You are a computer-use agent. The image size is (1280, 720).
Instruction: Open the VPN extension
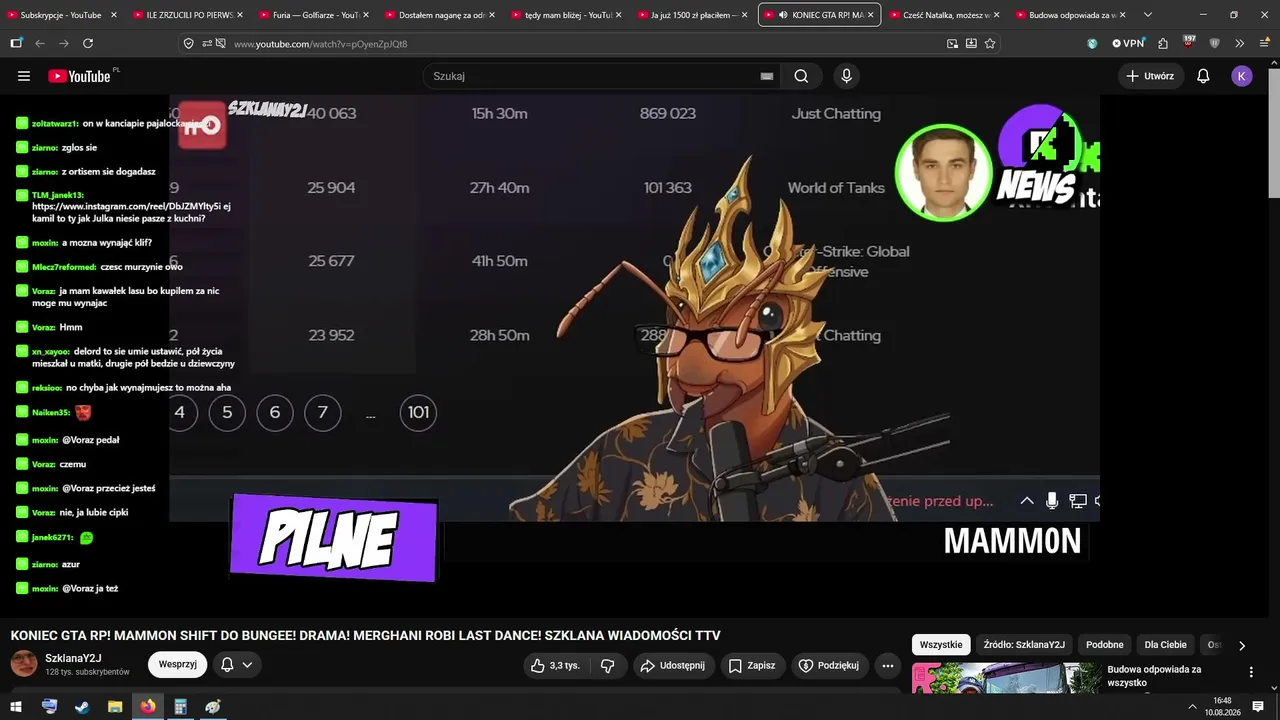1128,44
